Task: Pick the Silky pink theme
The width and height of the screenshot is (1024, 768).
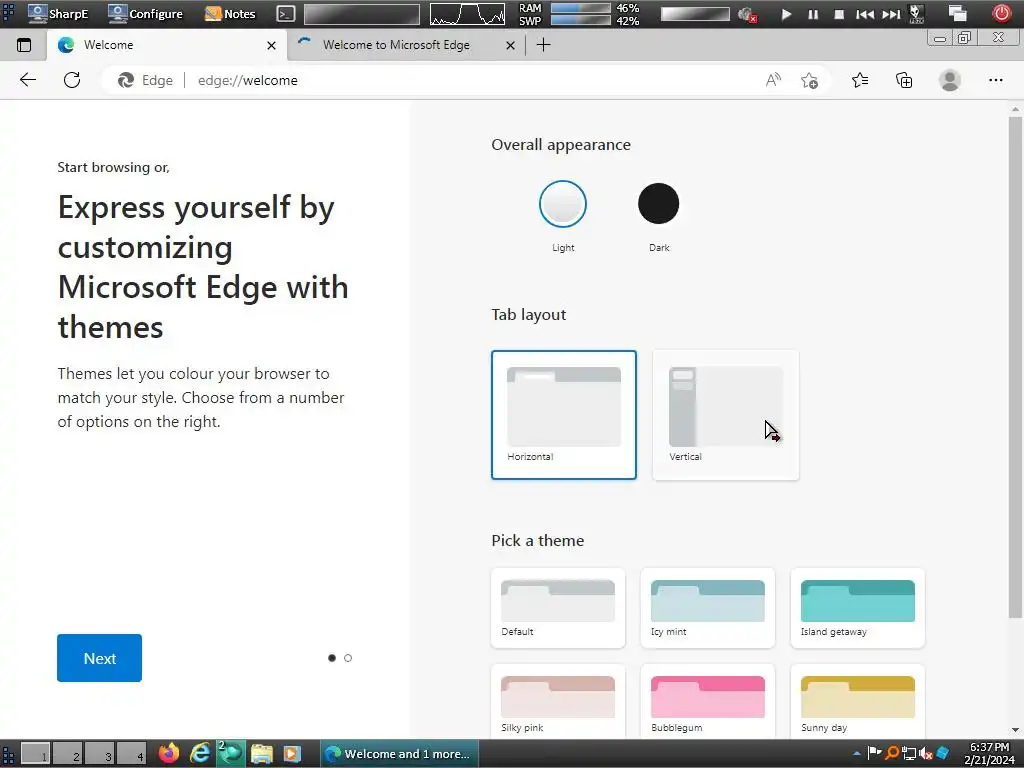Action: coord(558,702)
